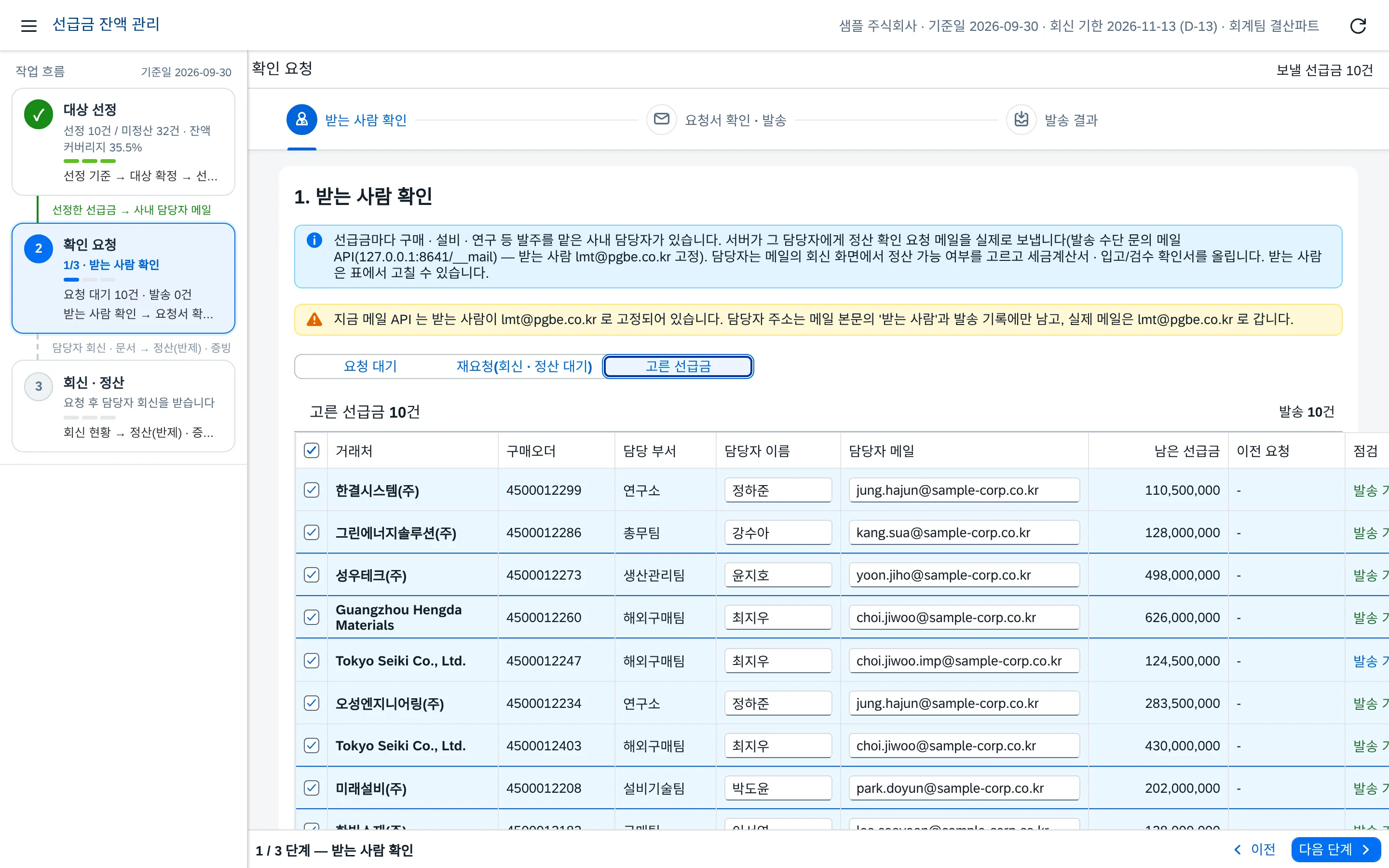Screen dimensions: 1389x868
Task: Click the 발송 결과 step label
Action: point(1071,120)
